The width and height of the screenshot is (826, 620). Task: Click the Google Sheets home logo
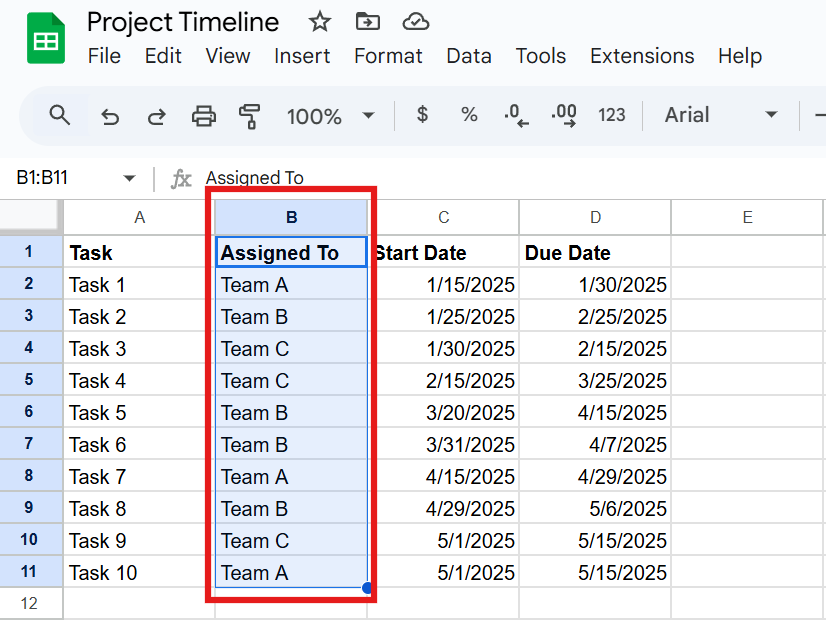pyautogui.click(x=46, y=40)
